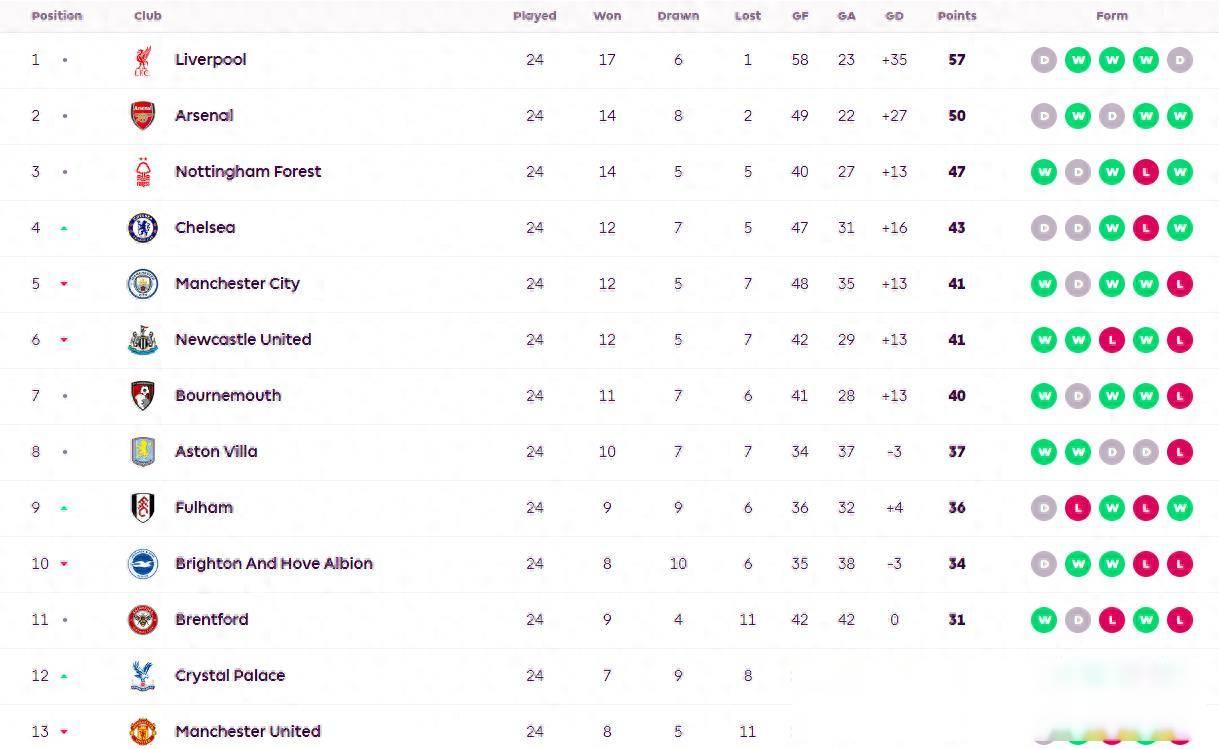Click Manchester City's red position-down arrow
This screenshot has width=1219, height=749.
coord(64,284)
